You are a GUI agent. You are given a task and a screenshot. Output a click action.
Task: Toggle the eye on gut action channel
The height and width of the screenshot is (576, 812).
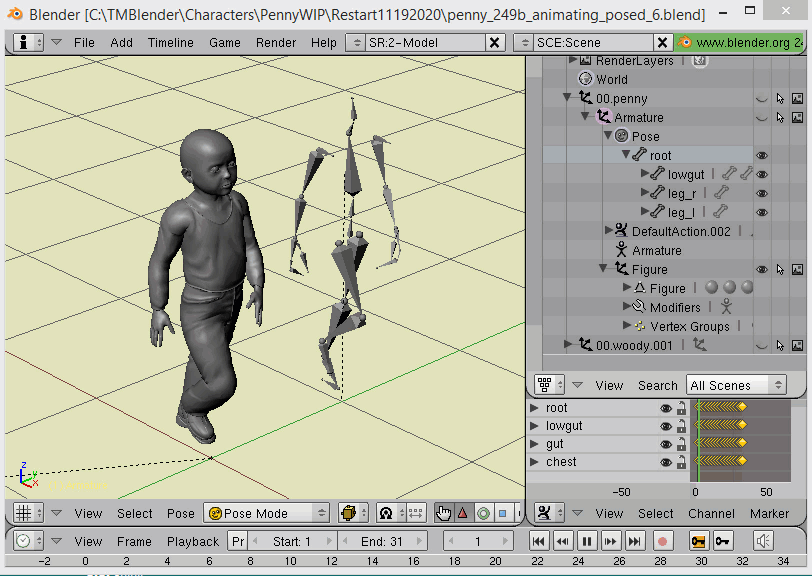pos(665,444)
